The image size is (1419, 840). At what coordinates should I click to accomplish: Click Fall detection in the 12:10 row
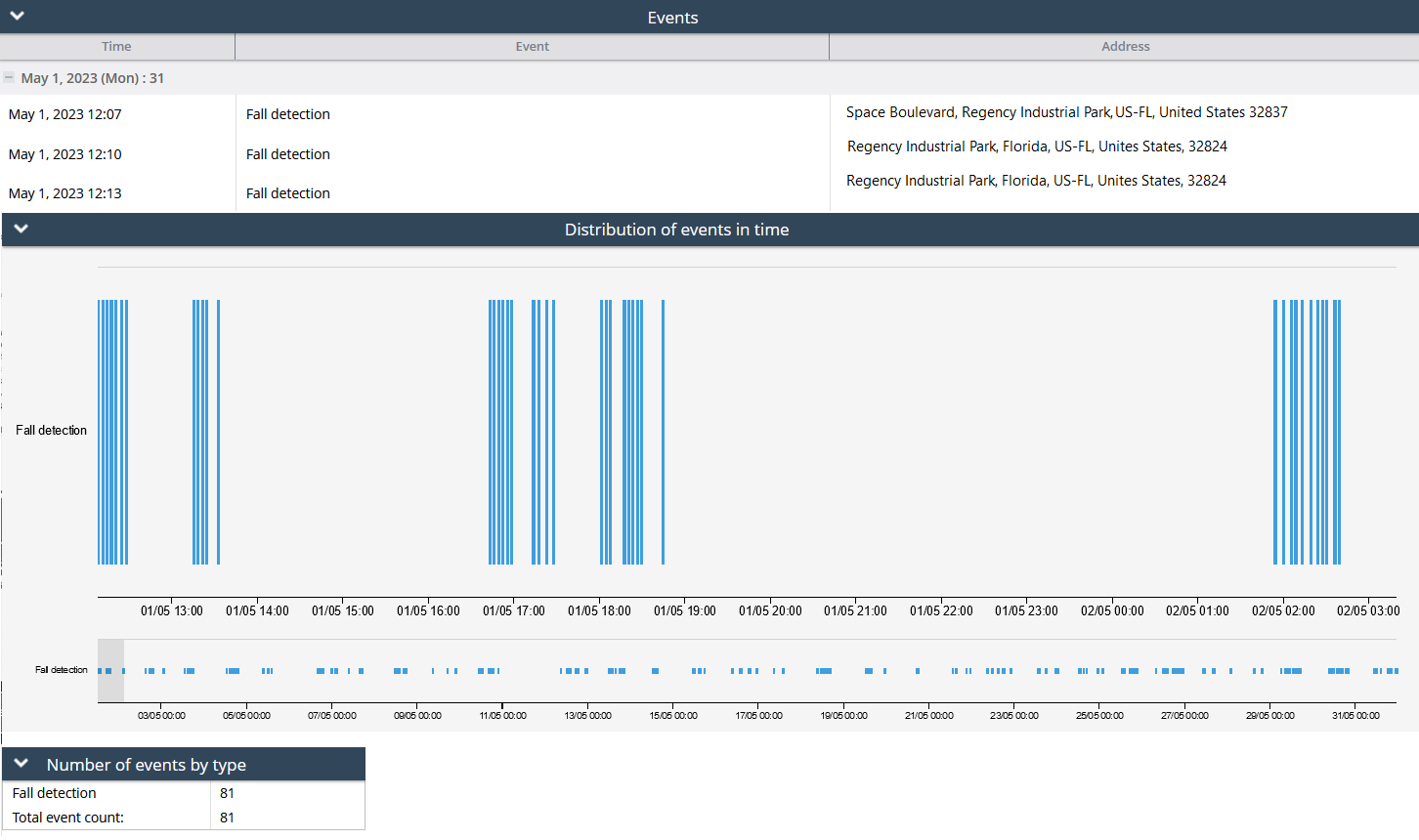click(x=288, y=154)
